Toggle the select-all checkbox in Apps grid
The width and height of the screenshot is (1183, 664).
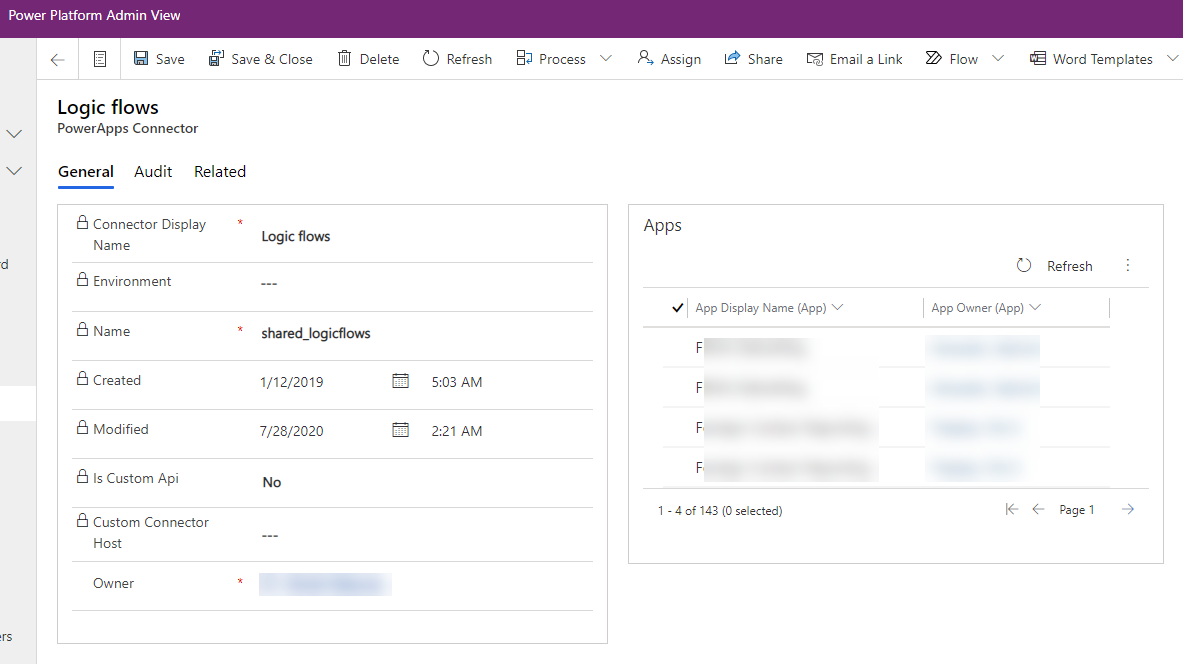tap(678, 307)
